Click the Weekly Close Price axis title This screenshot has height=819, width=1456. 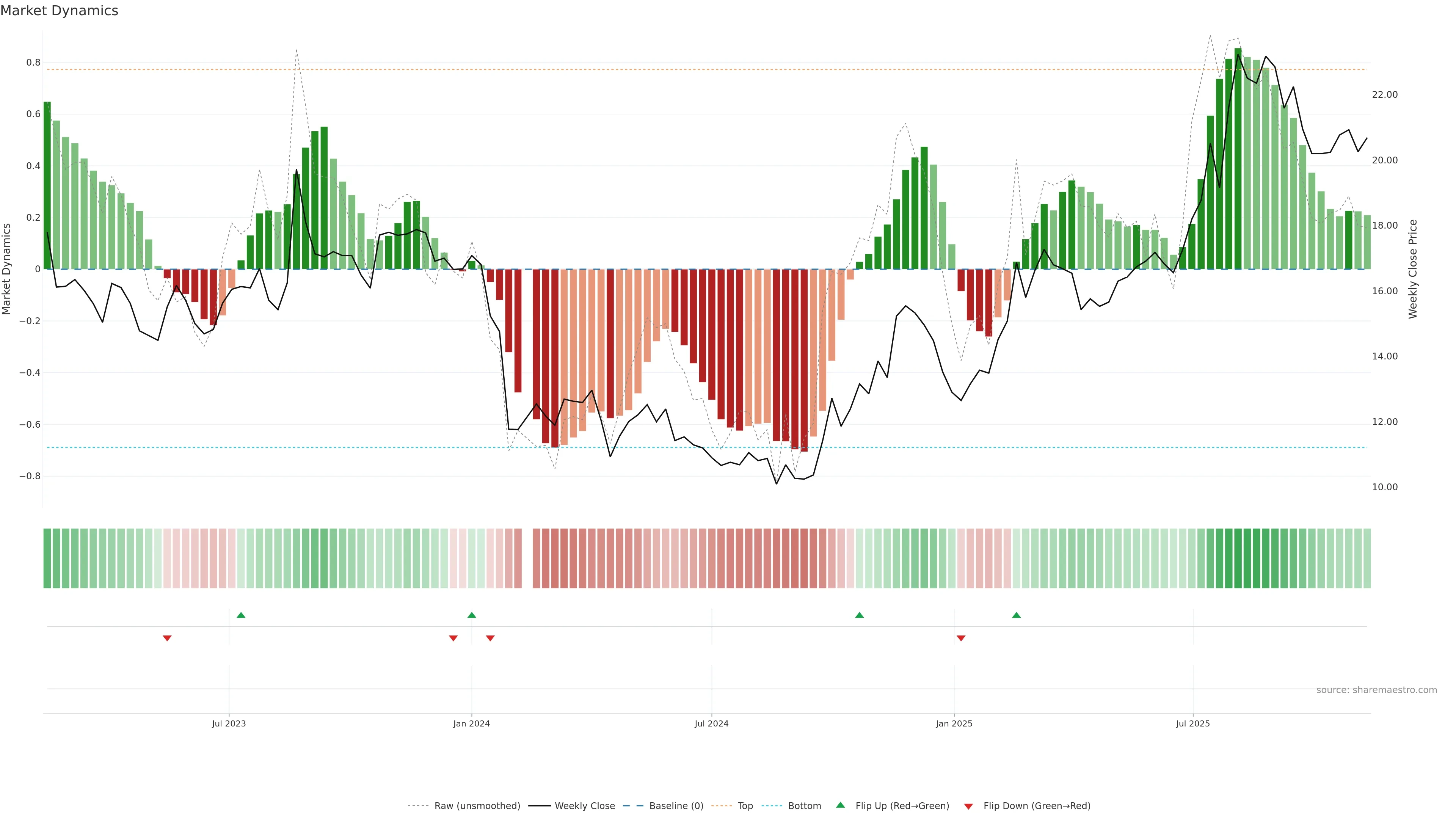pos(1412,269)
